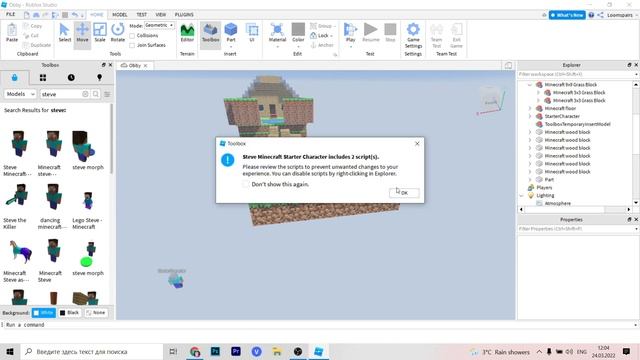640x360 pixels.
Task: Click the Windows taskbar search box
Action: (x=91, y=351)
